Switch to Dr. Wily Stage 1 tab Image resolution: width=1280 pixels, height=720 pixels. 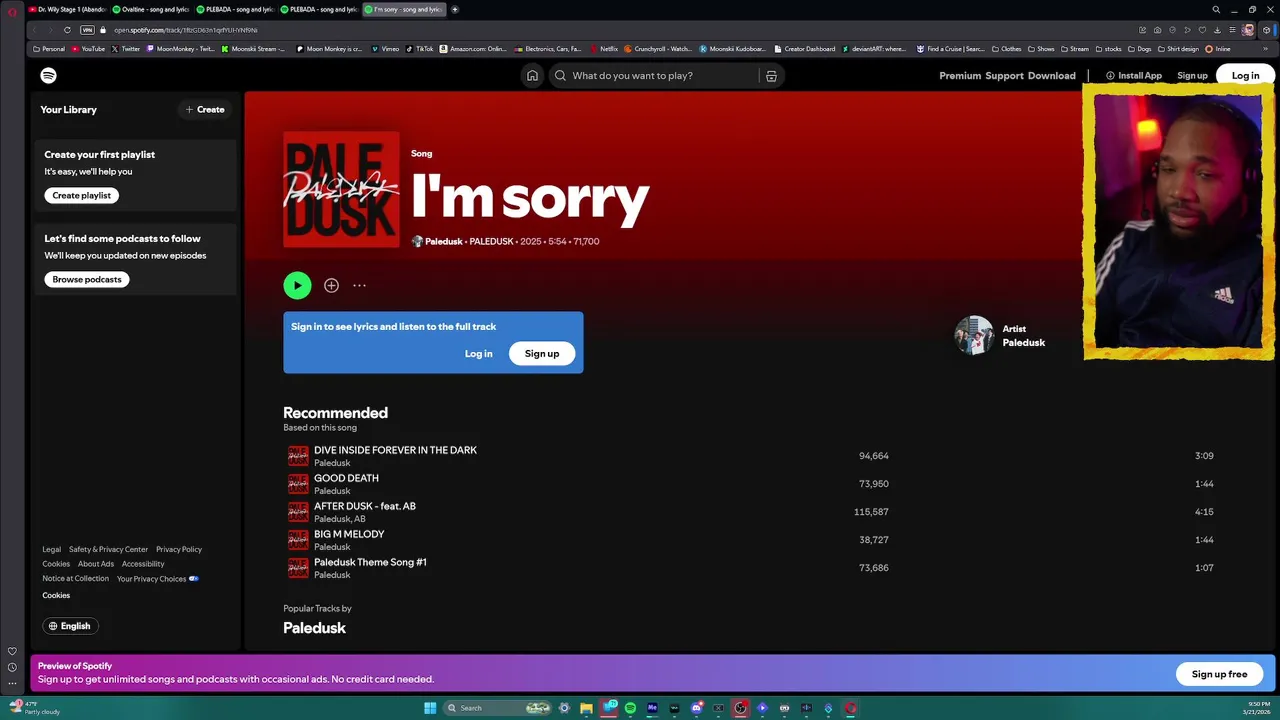pyautogui.click(x=67, y=9)
